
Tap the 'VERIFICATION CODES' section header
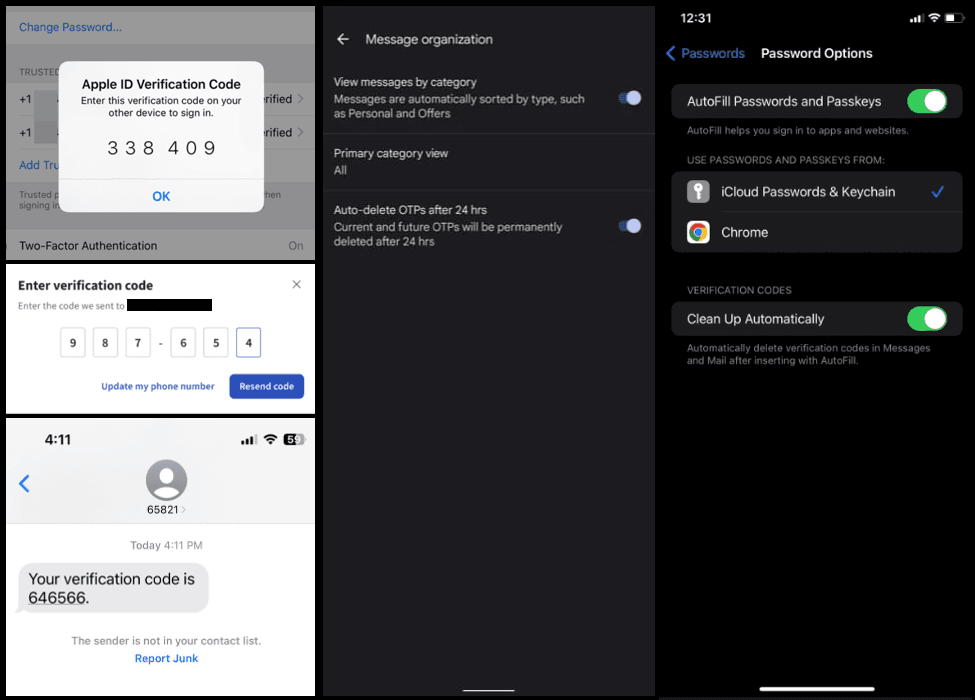[x=739, y=290]
